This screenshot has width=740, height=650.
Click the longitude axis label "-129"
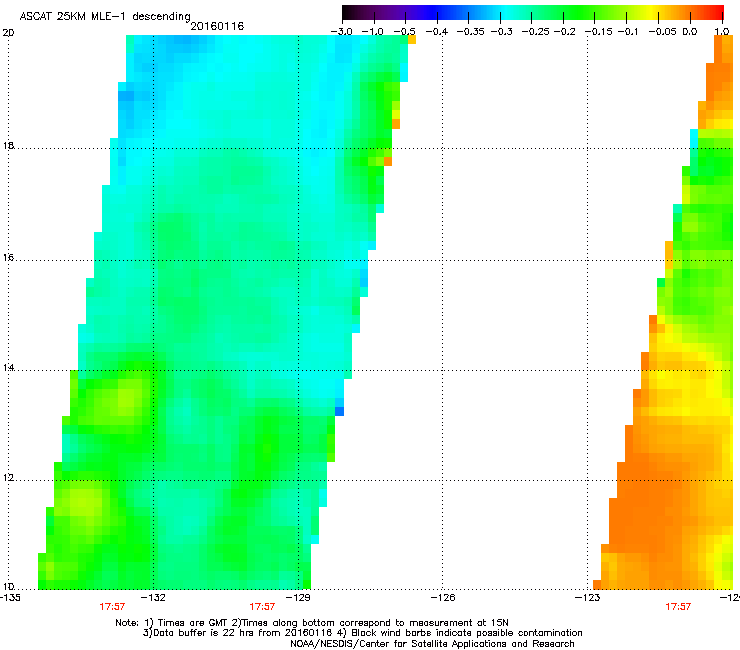(298, 598)
